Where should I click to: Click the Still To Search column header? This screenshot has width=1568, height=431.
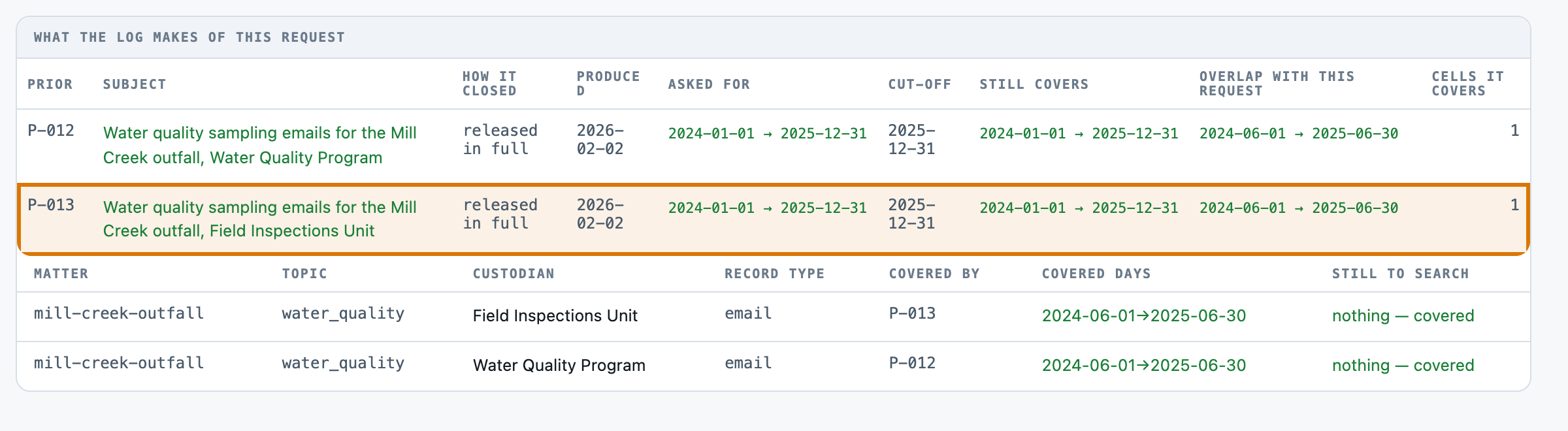1401,274
